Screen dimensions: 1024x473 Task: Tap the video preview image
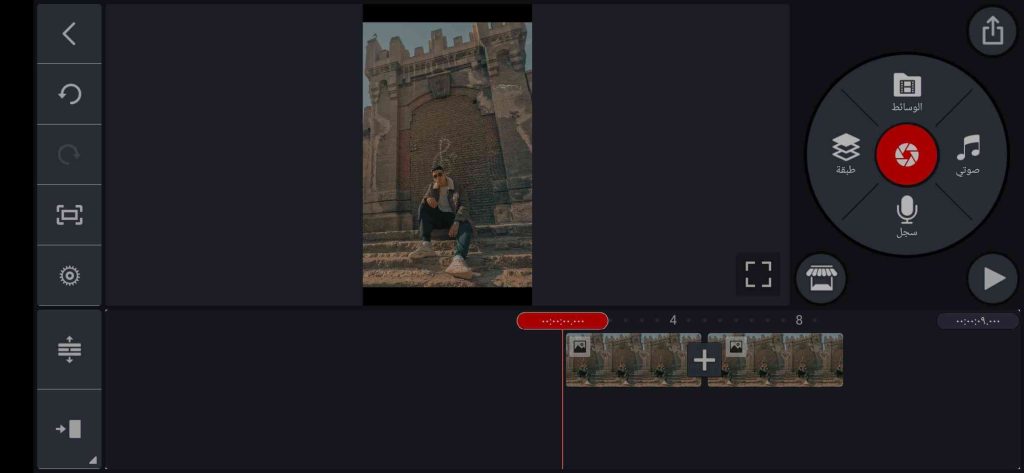pyautogui.click(x=447, y=155)
